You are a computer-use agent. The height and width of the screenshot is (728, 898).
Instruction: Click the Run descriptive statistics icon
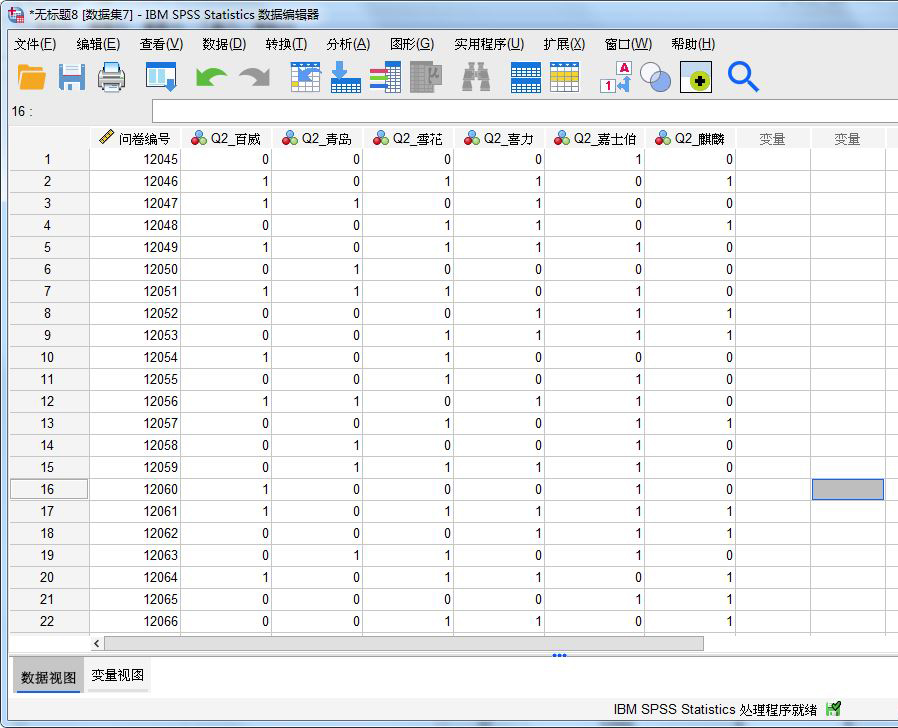click(x=426, y=77)
